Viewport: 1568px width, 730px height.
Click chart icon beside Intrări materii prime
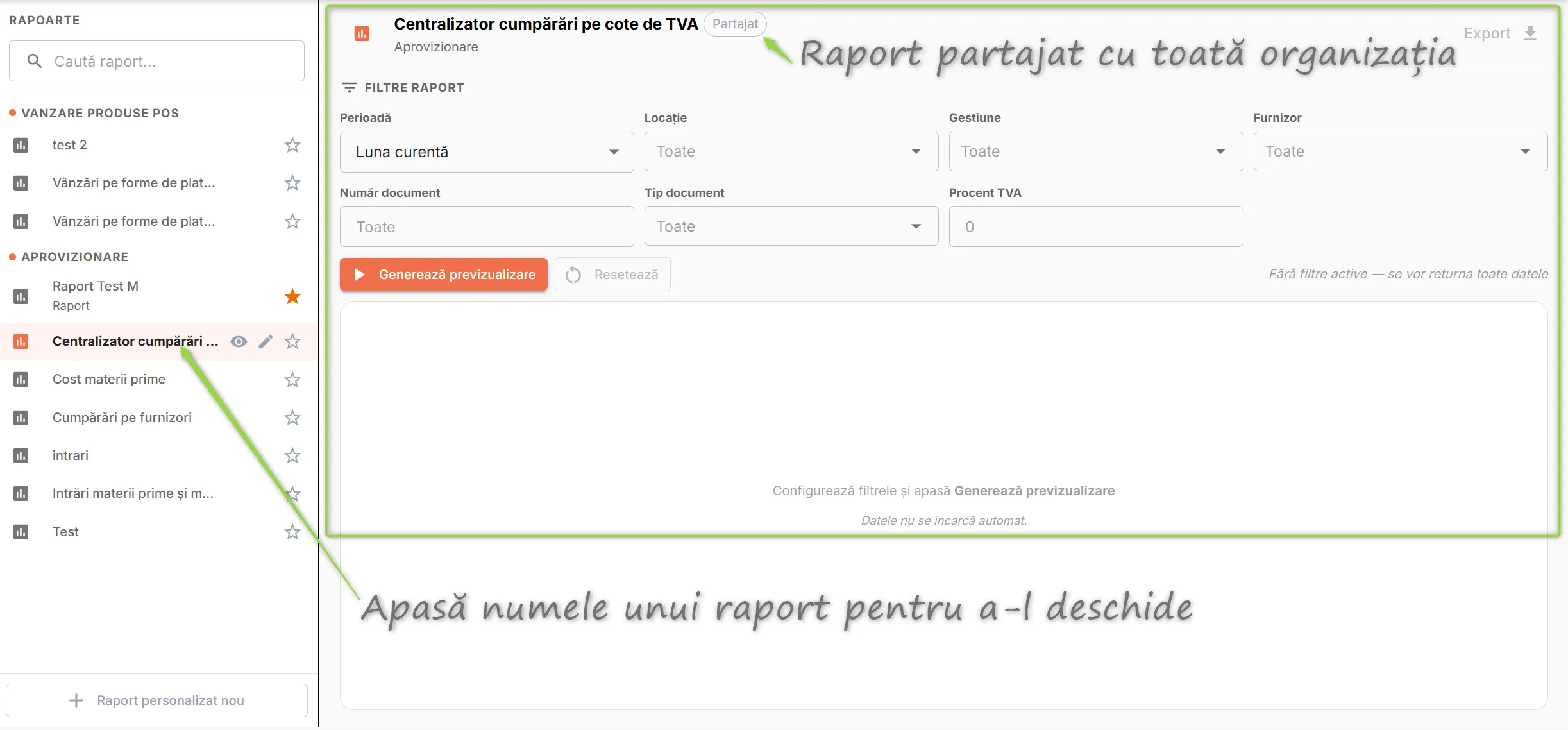pos(21,493)
